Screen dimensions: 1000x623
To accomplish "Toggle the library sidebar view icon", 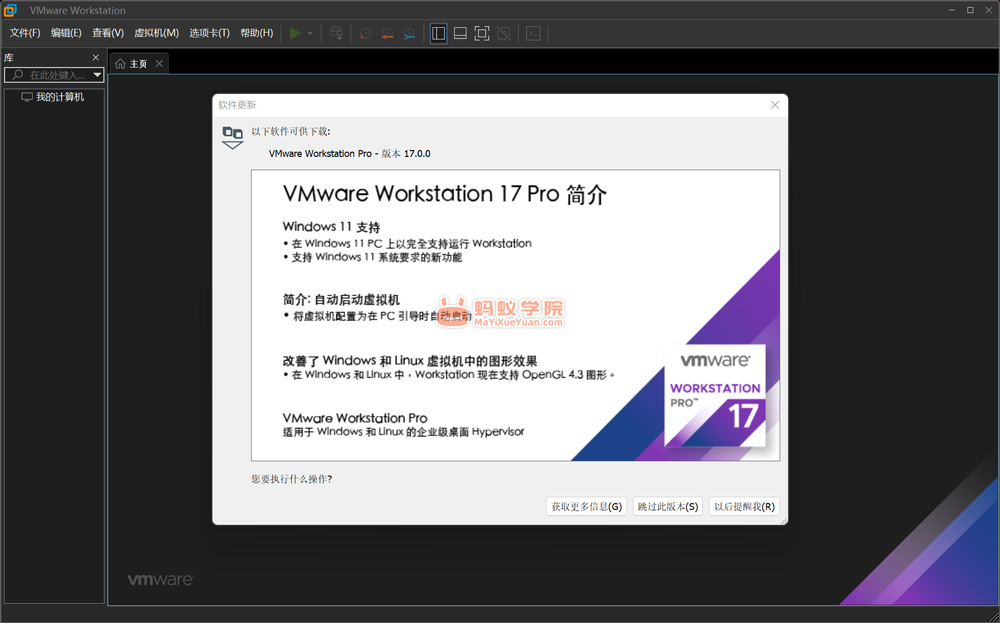I will 438,33.
